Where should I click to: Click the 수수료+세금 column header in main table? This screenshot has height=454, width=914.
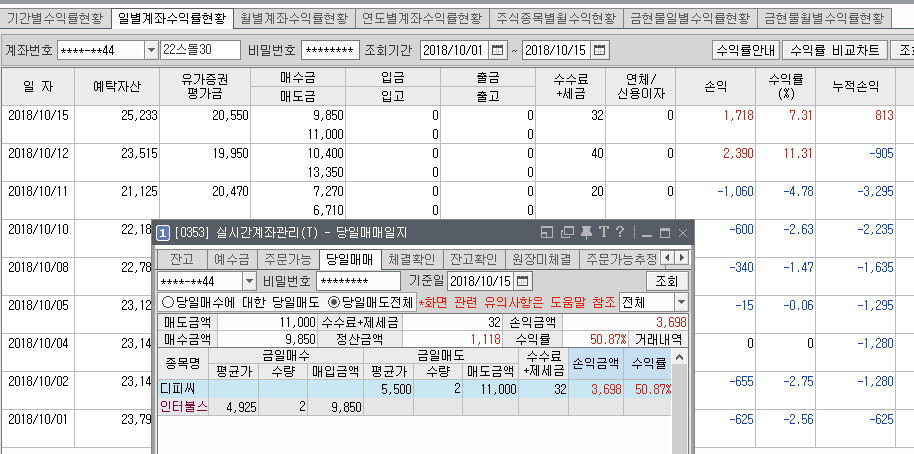click(570, 86)
